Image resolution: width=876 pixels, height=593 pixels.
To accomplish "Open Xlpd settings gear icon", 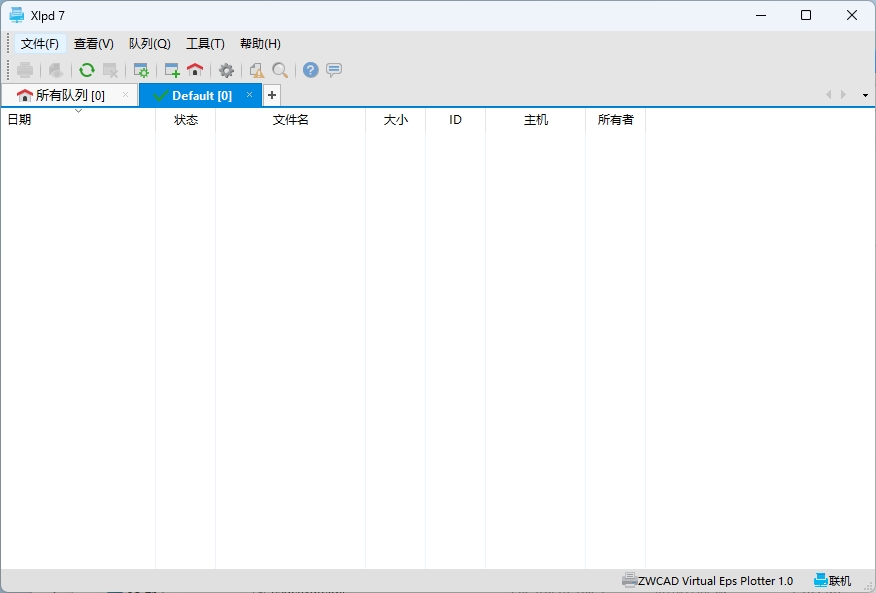I will [x=226, y=70].
